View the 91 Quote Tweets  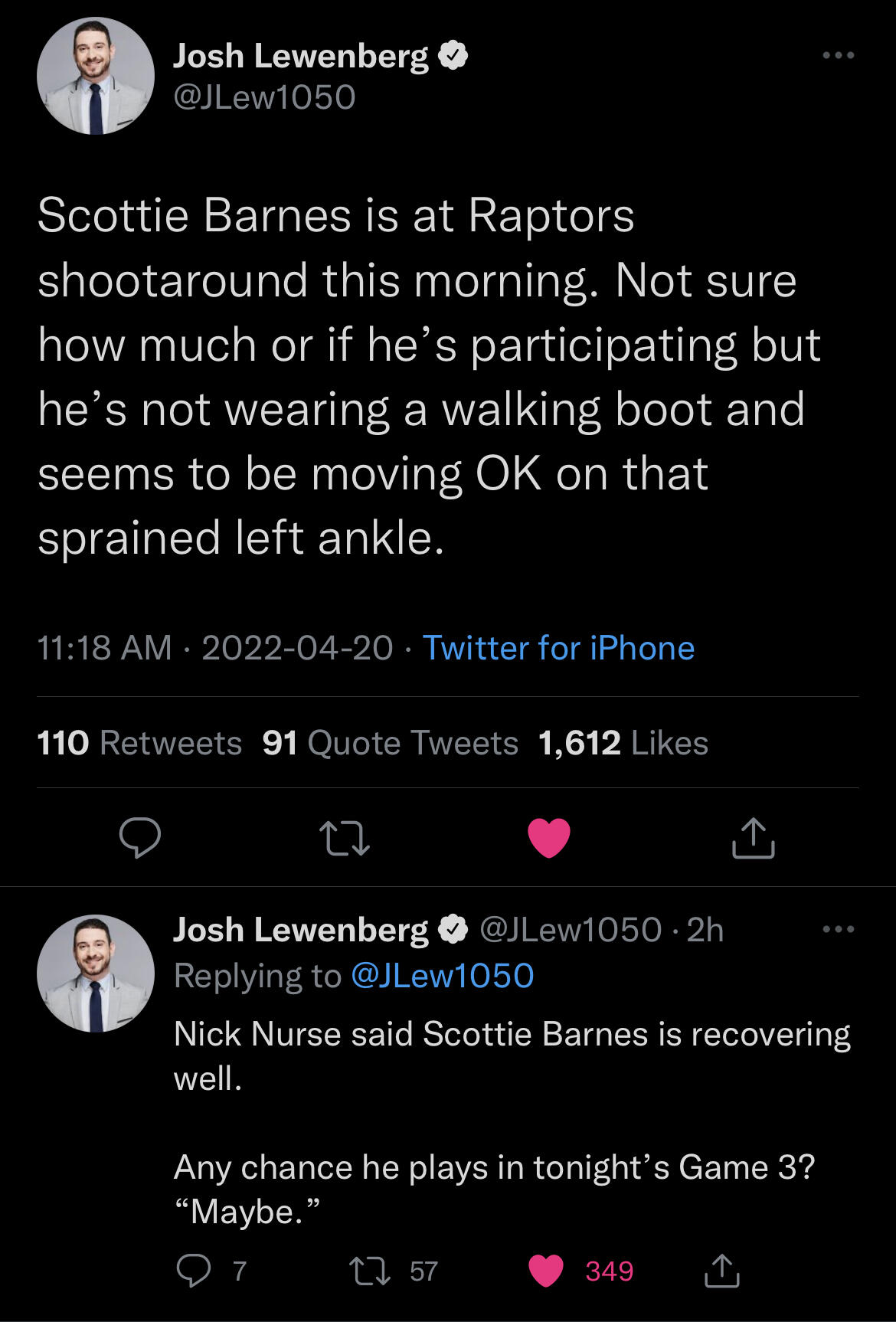coord(390,743)
